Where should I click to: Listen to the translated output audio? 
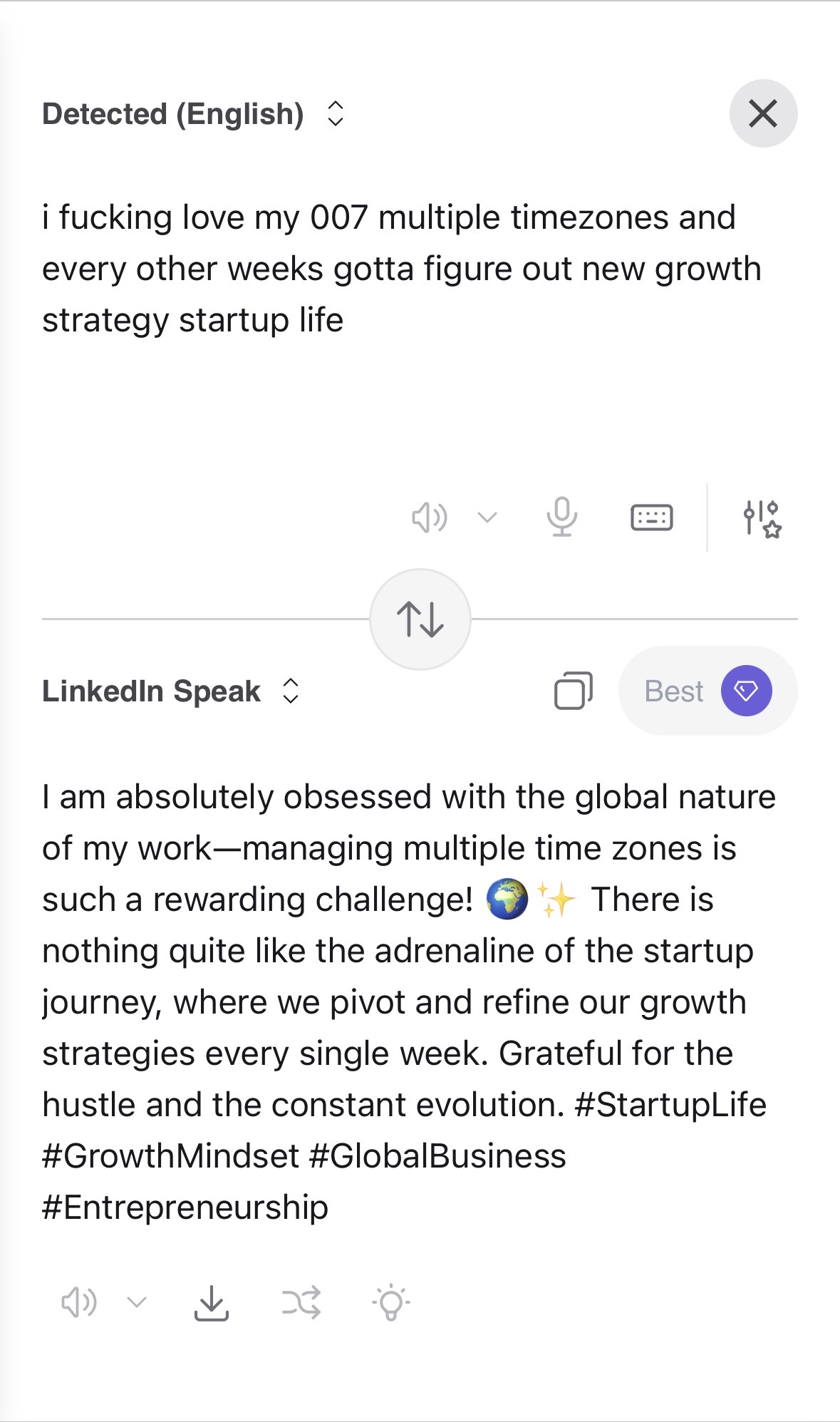[x=78, y=1303]
